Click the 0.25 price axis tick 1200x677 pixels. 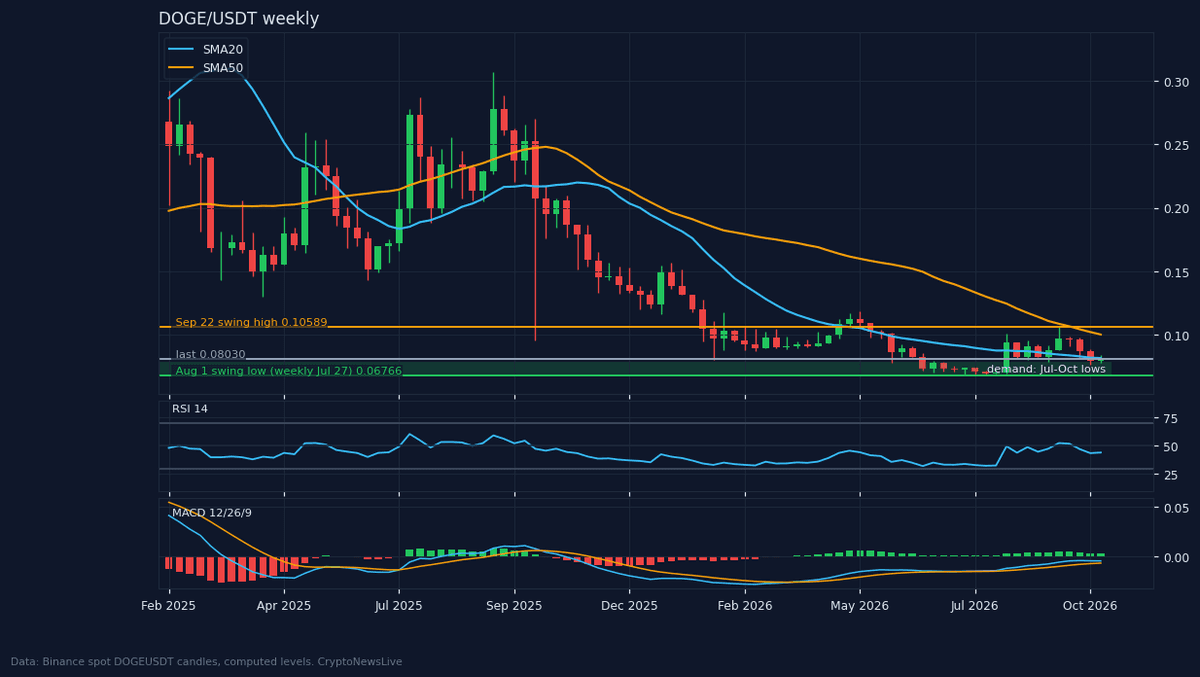click(x=1175, y=146)
